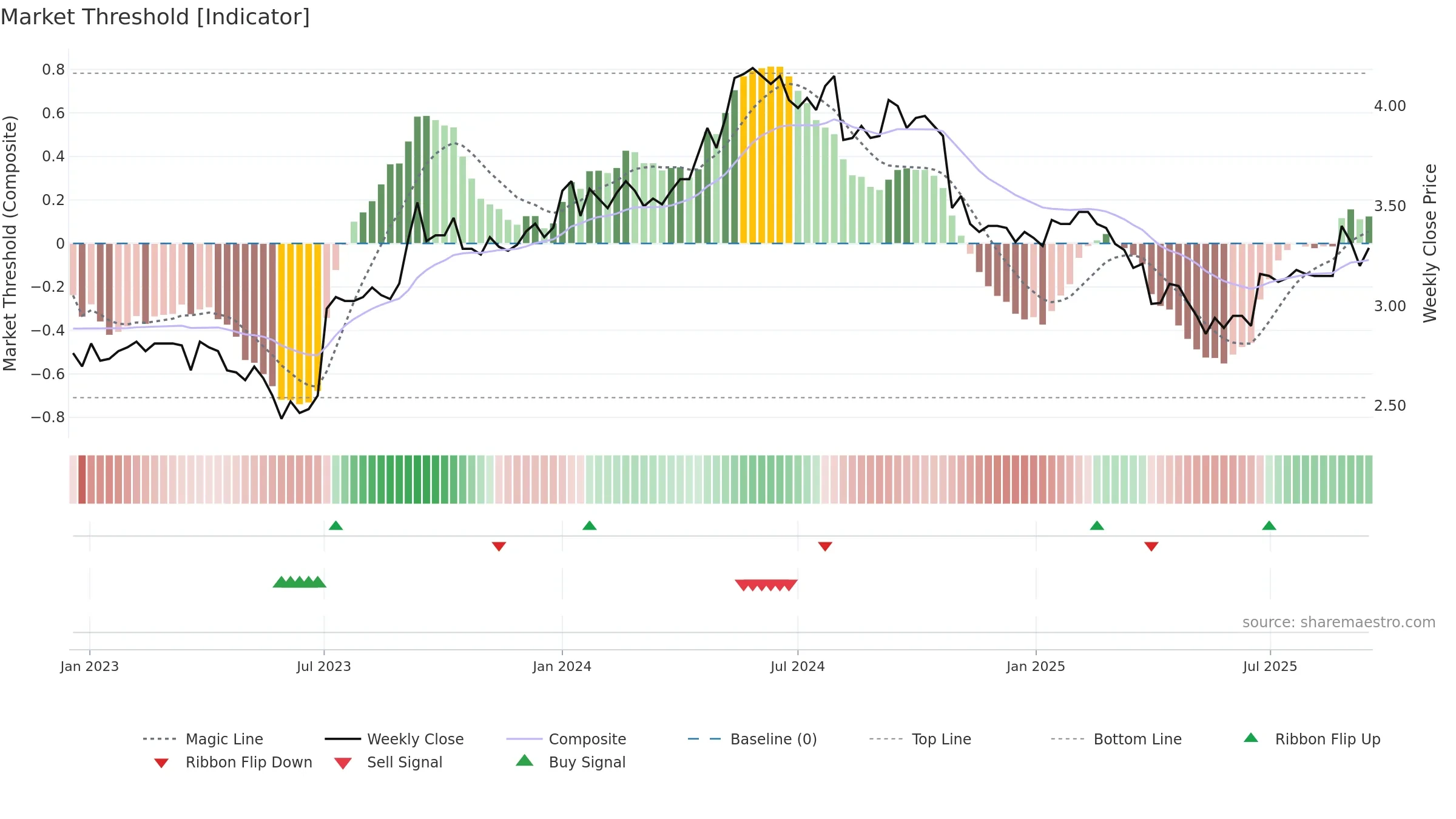The image size is (1456, 819).
Task: Click the chart title Market Threshold [Indicator]
Action: click(155, 17)
